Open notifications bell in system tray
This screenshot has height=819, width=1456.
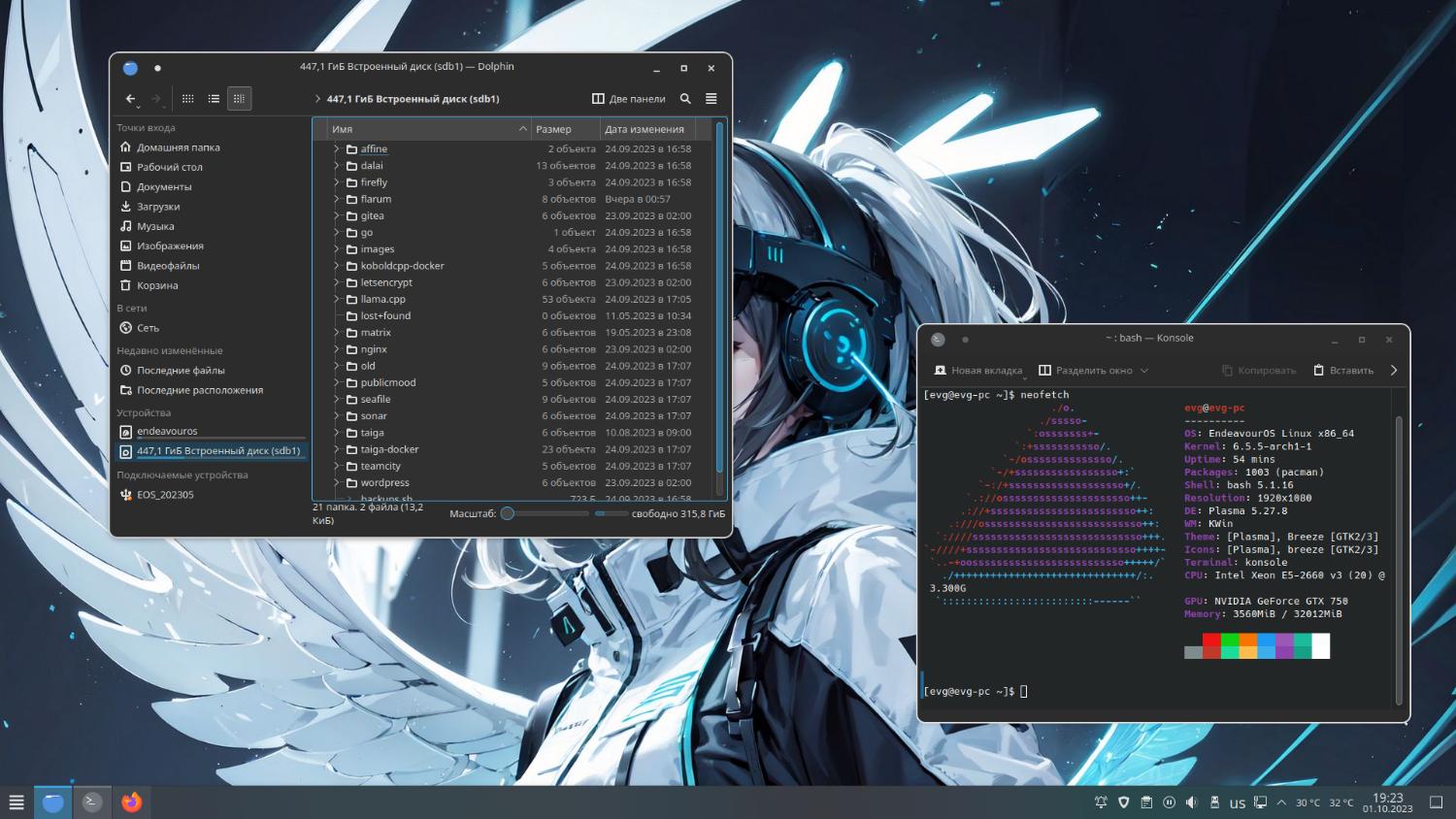point(1101,803)
